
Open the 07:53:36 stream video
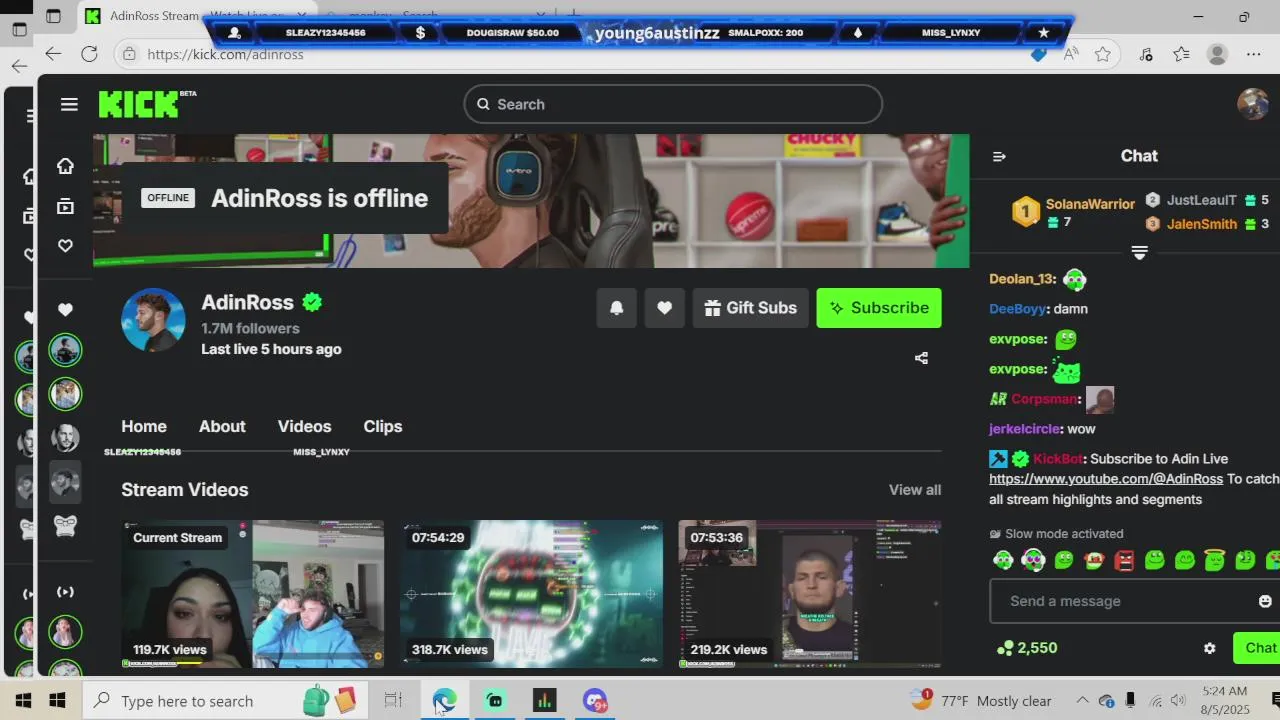click(810, 594)
